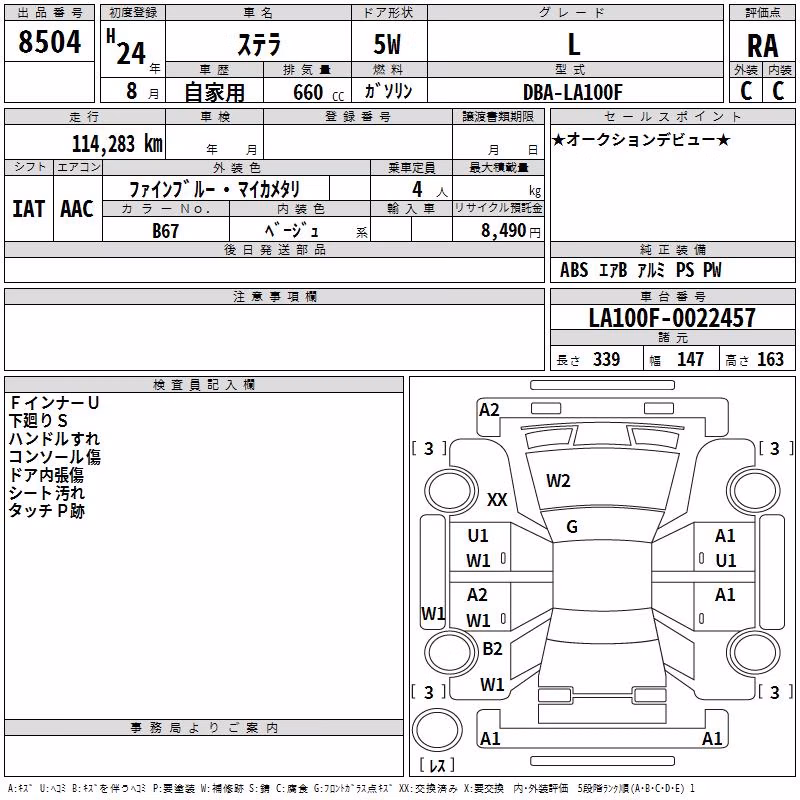Select the inspector note 下廻りS

(x=38, y=420)
